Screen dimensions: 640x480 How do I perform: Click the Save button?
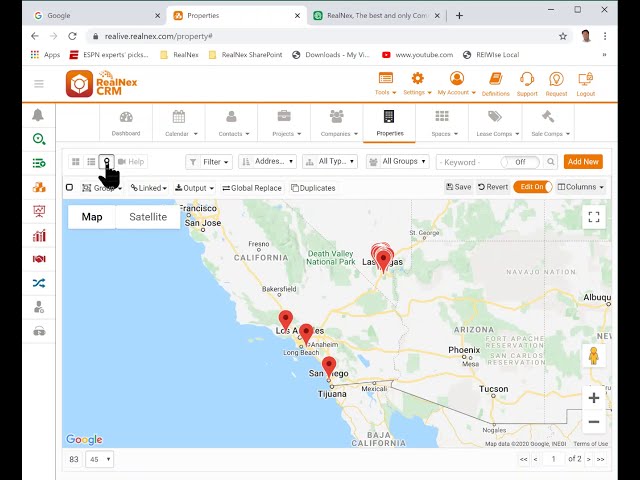coord(459,187)
